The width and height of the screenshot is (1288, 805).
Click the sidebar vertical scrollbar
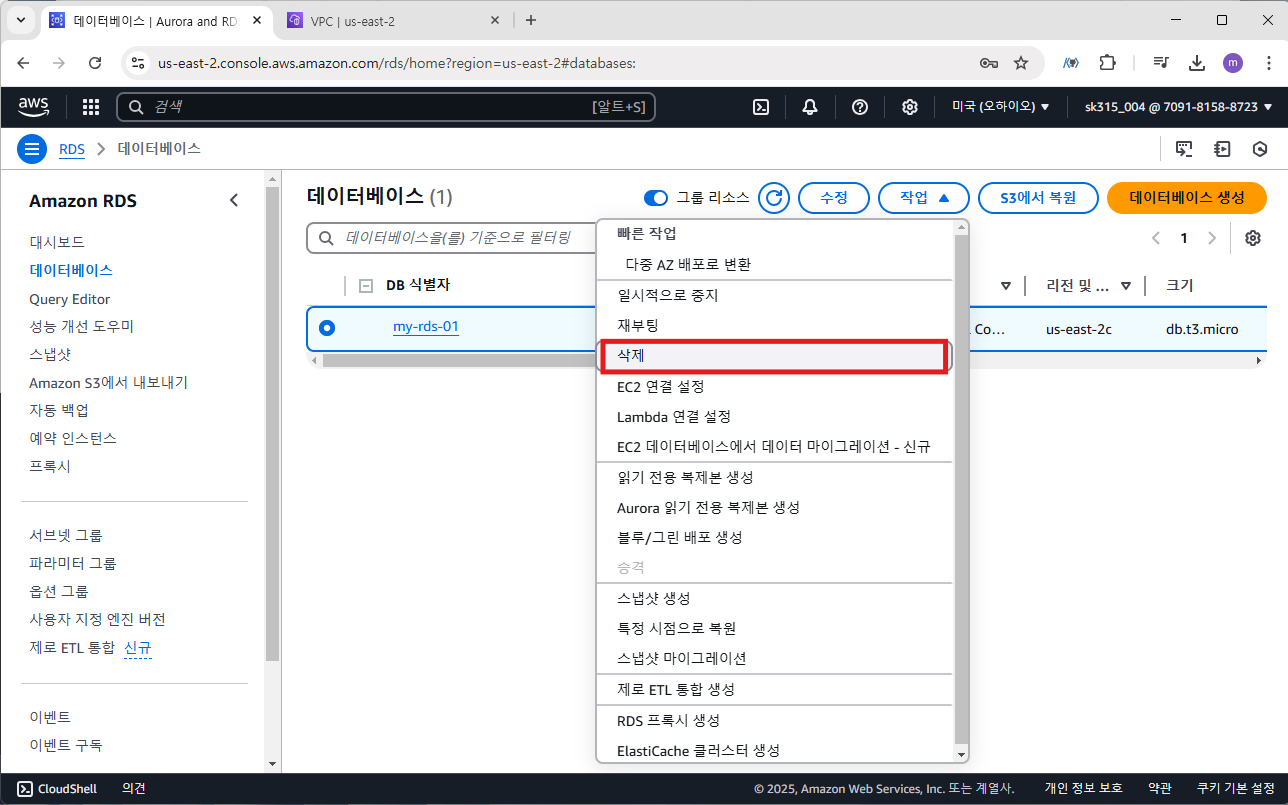point(273,424)
